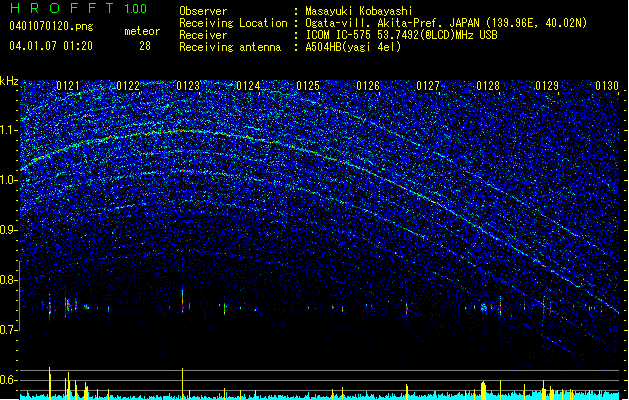Screen dimensions: 629x400
Task: Click the meteor count value 28
Action: click(145, 46)
